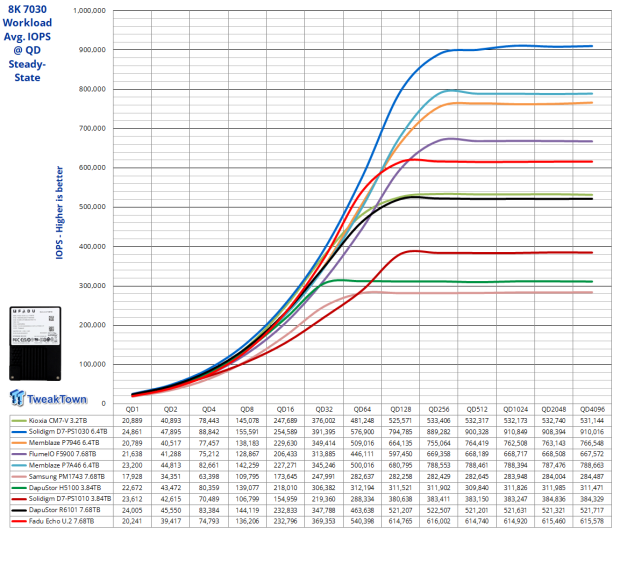Click the IOPS - Higher is better axis label

click(59, 213)
